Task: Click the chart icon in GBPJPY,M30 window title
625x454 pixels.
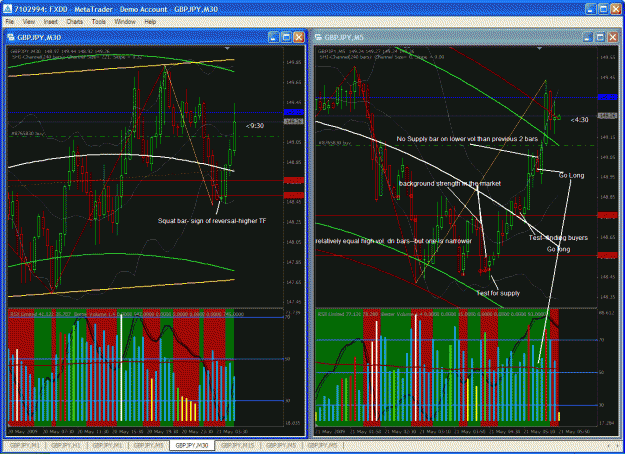Action: click(11, 37)
